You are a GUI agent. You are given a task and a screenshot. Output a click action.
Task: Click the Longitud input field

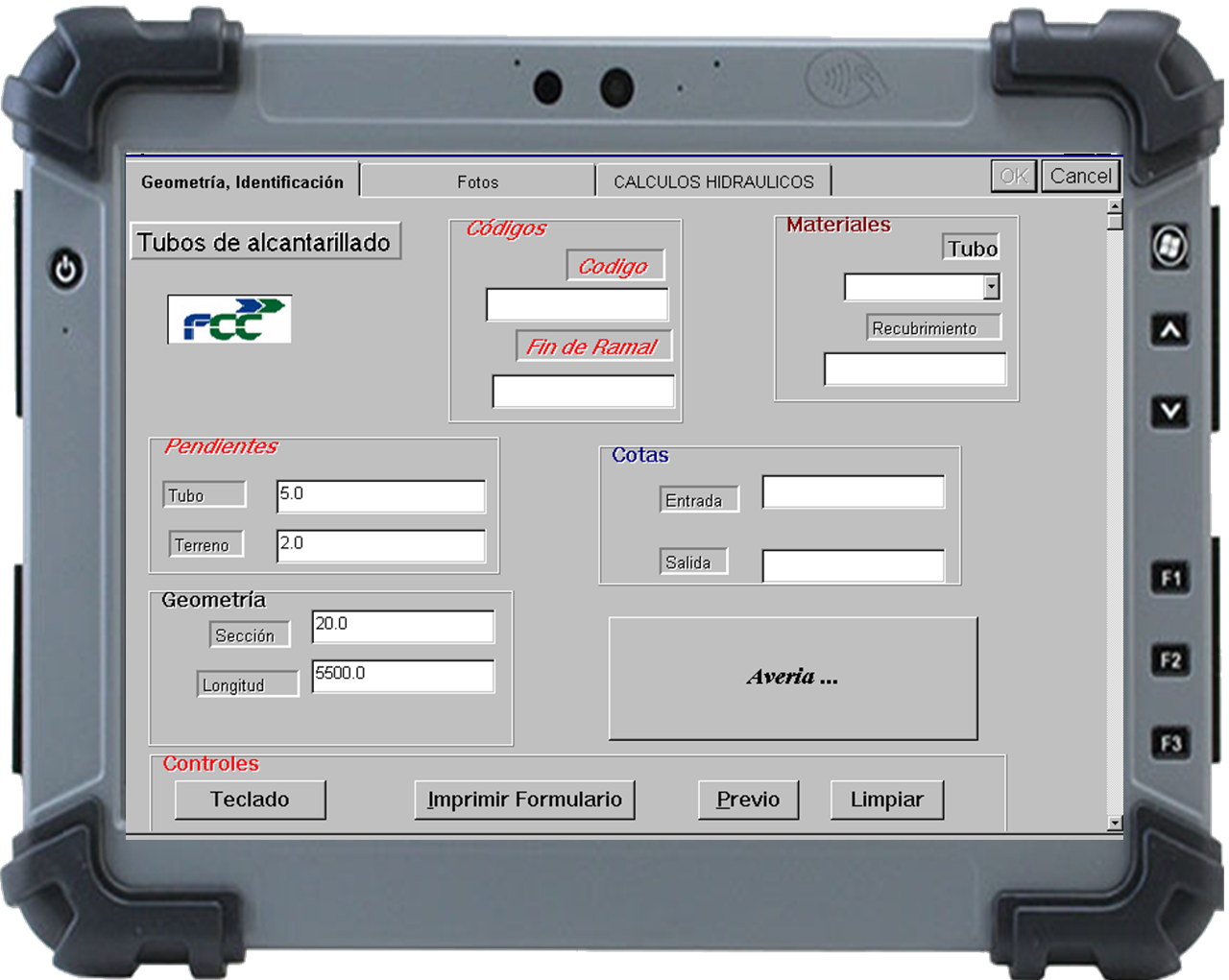click(402, 676)
